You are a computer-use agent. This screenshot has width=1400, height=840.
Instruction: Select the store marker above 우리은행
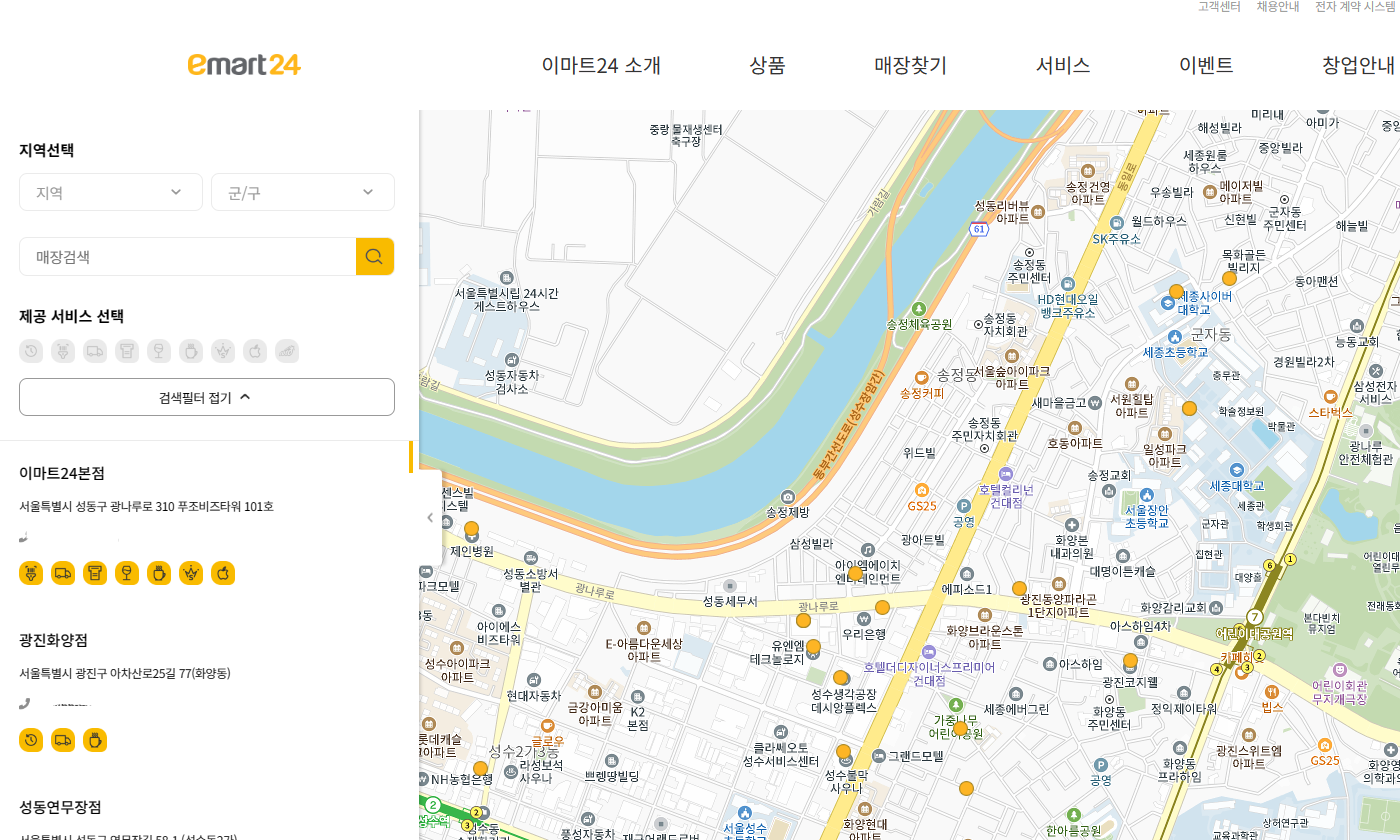tap(882, 607)
